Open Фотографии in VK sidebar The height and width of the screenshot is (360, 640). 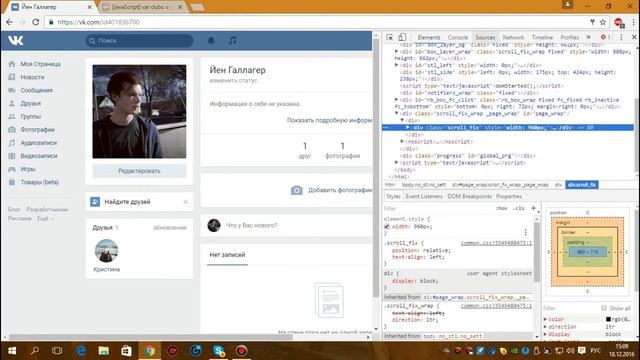38,129
